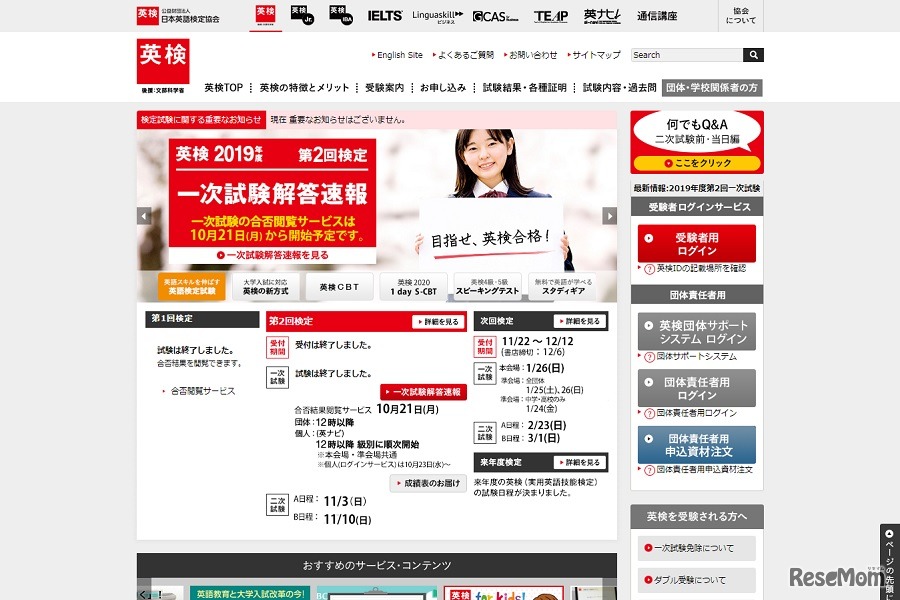Click 英検団体サポートシステム ログイン button
This screenshot has height=600, width=900.
(x=697, y=332)
